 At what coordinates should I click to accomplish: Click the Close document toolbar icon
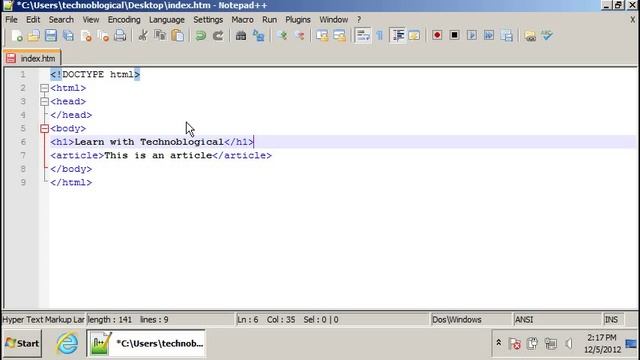(86, 36)
